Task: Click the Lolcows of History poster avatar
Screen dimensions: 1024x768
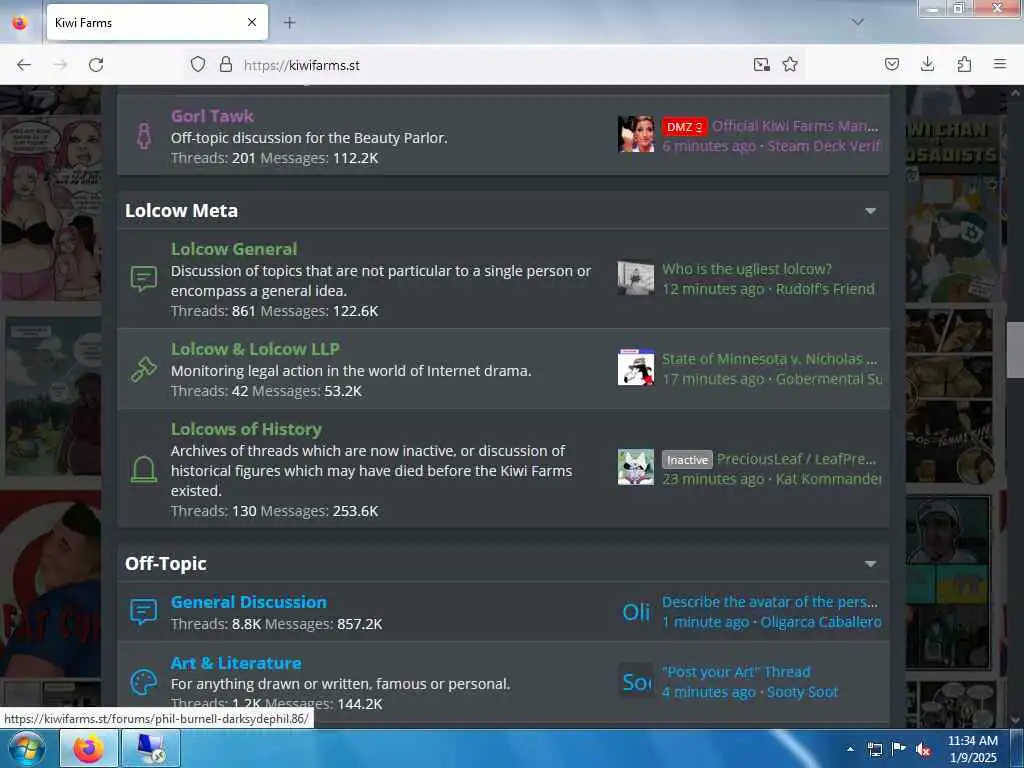Action: [x=636, y=467]
